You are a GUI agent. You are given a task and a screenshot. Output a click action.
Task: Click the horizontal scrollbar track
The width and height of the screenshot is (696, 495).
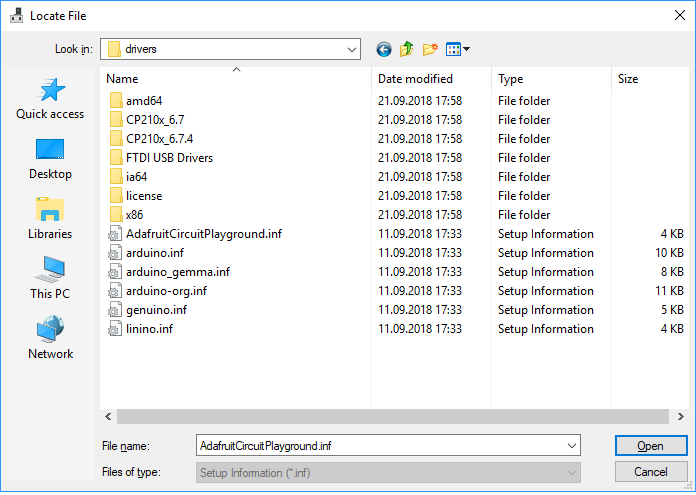[392, 416]
